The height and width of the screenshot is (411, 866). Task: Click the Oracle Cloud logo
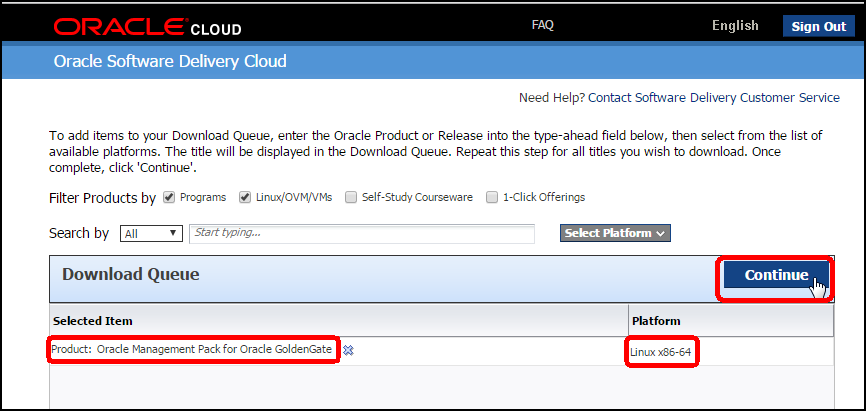[147, 27]
